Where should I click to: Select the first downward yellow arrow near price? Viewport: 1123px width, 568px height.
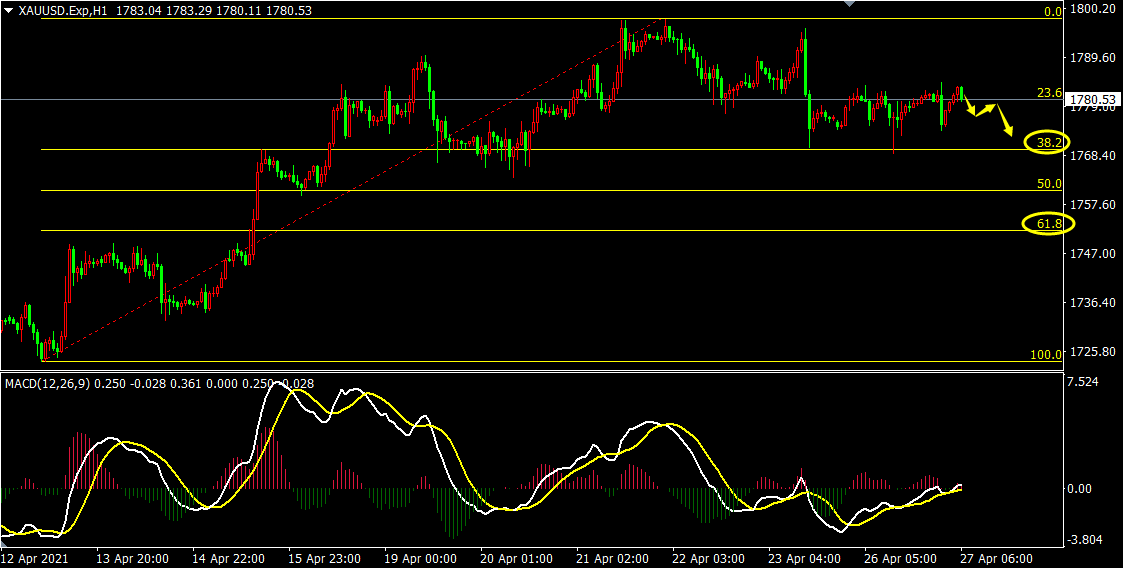[x=969, y=104]
